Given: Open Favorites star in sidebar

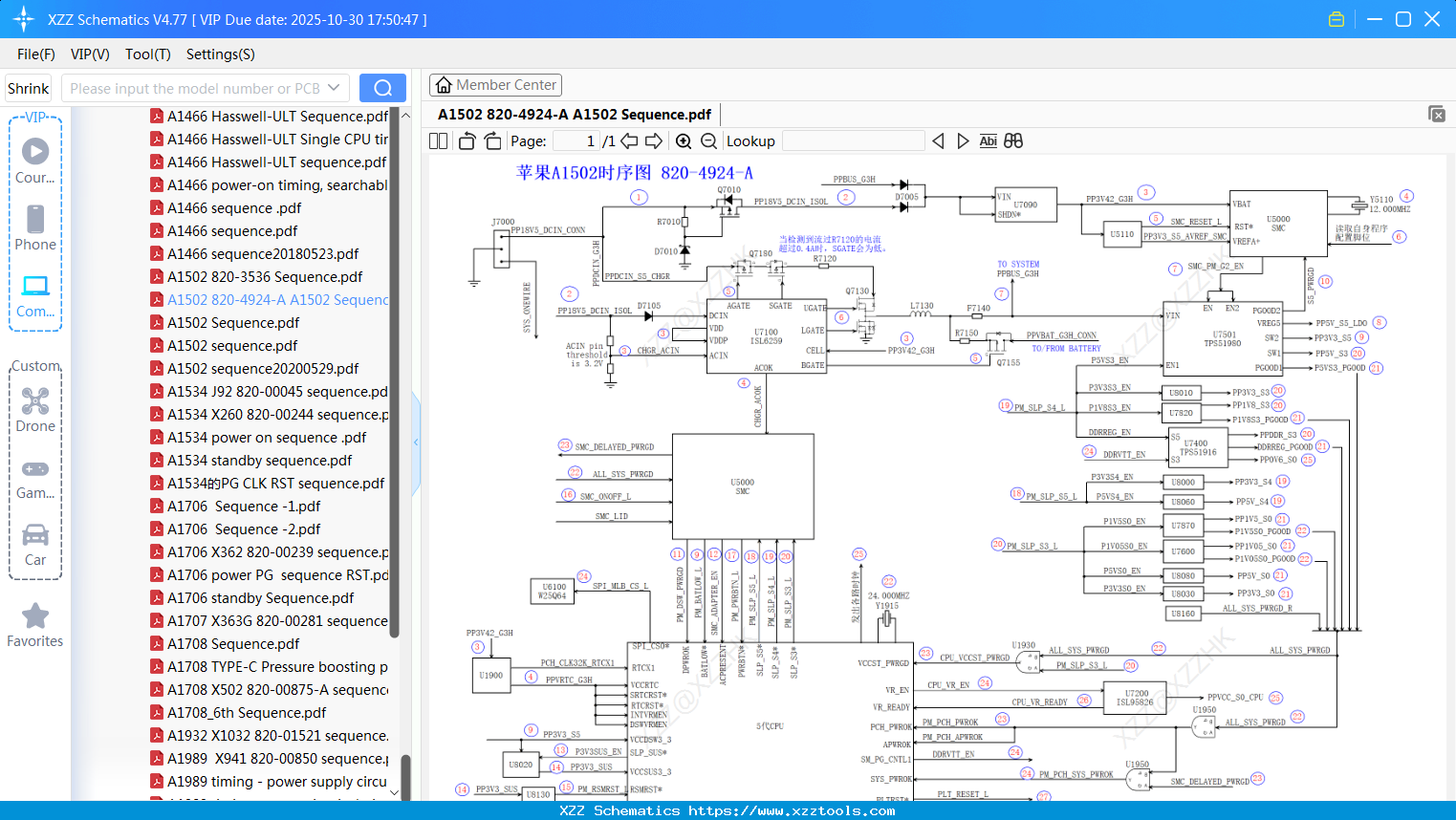Looking at the screenshot, I should (x=35, y=626).
